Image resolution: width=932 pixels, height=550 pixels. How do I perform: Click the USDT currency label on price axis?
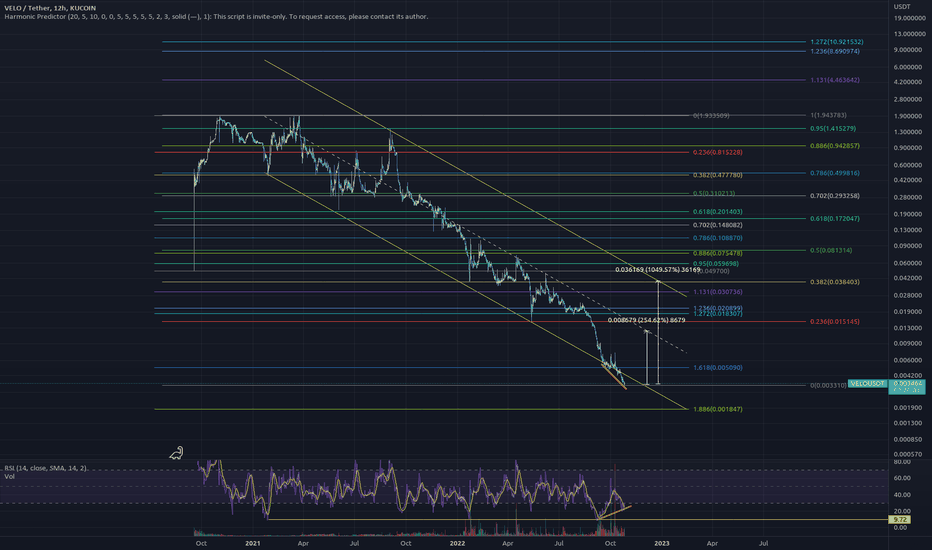coord(902,7)
